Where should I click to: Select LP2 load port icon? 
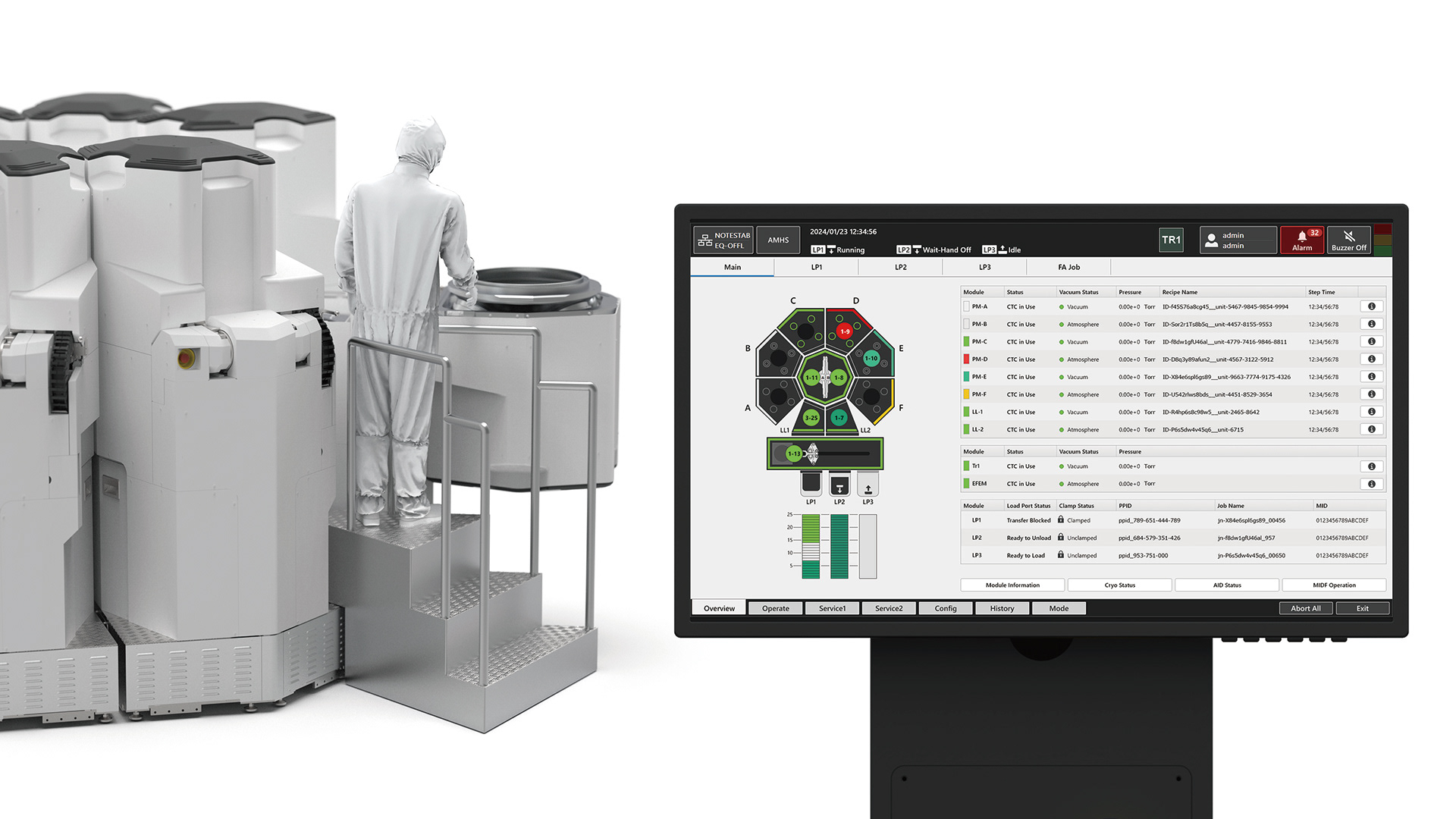(839, 484)
